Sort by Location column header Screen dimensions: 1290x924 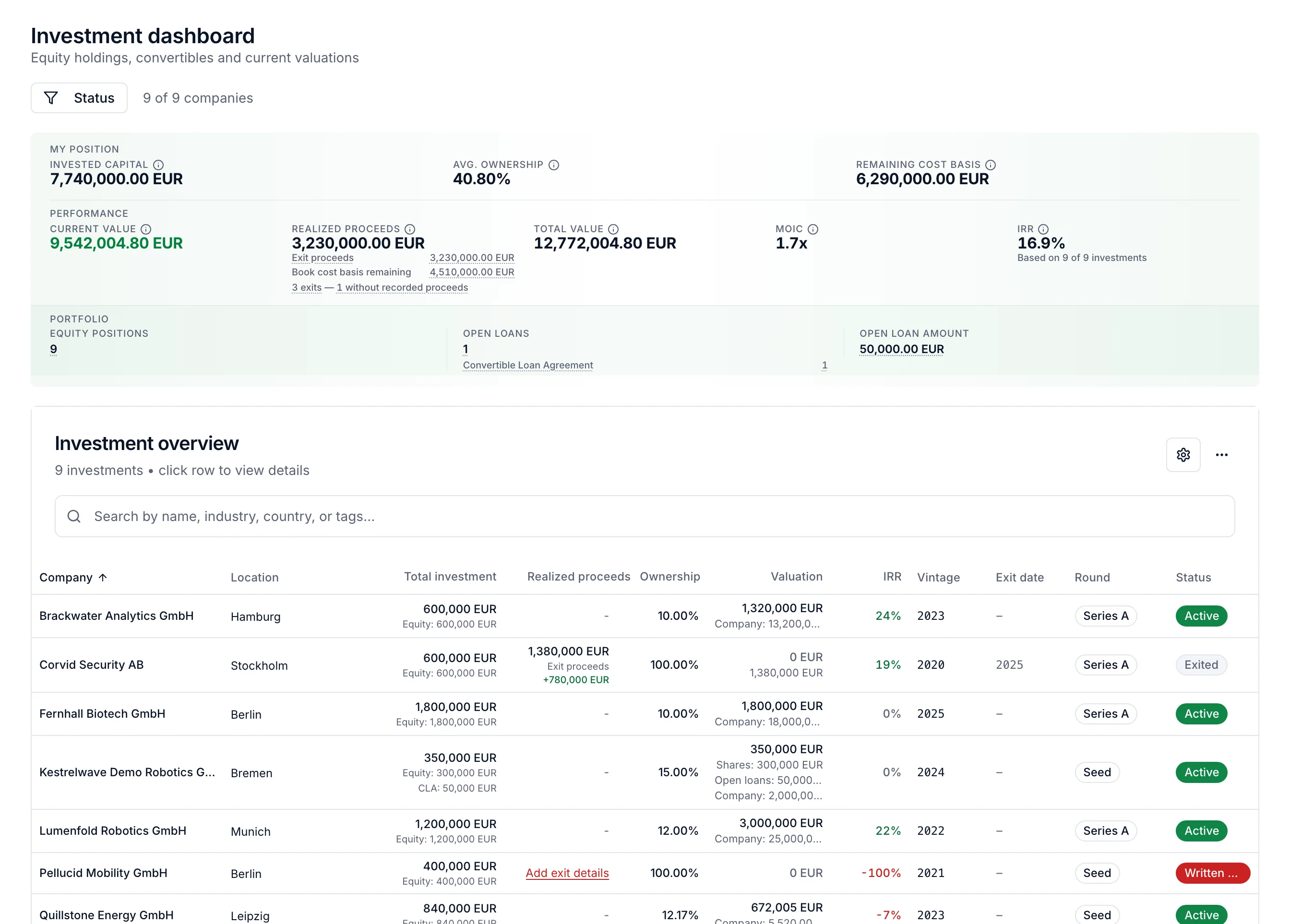pyautogui.click(x=255, y=578)
